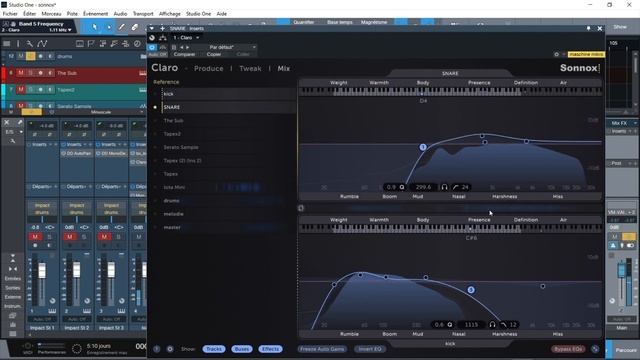This screenshot has width=640, height=360.
Task: Switch Claro to Tweak view
Action: [x=250, y=69]
